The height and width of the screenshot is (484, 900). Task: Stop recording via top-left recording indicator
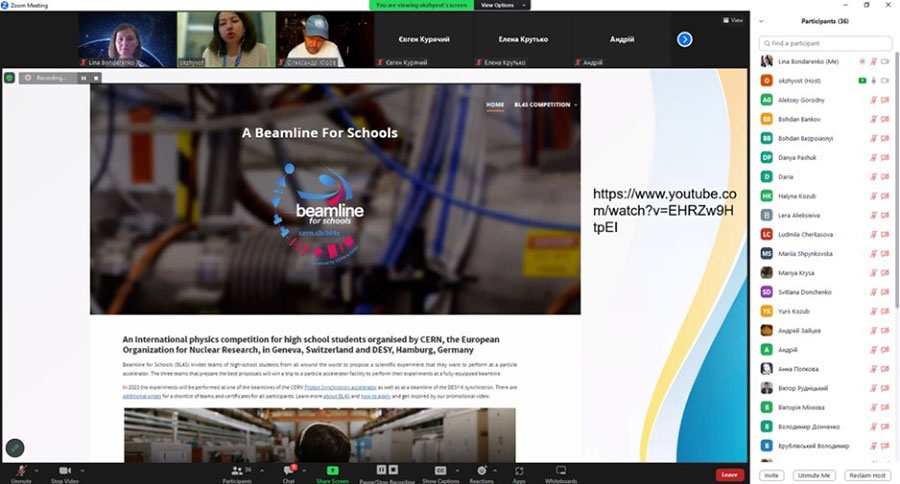click(x=96, y=78)
